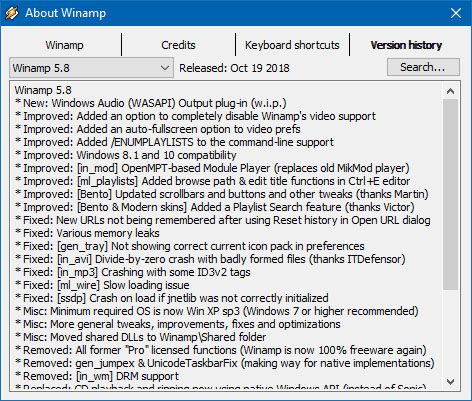Screen dimensions: 472x401
Task: Click the [Bento] Updated scrollbars line
Action: (222, 194)
